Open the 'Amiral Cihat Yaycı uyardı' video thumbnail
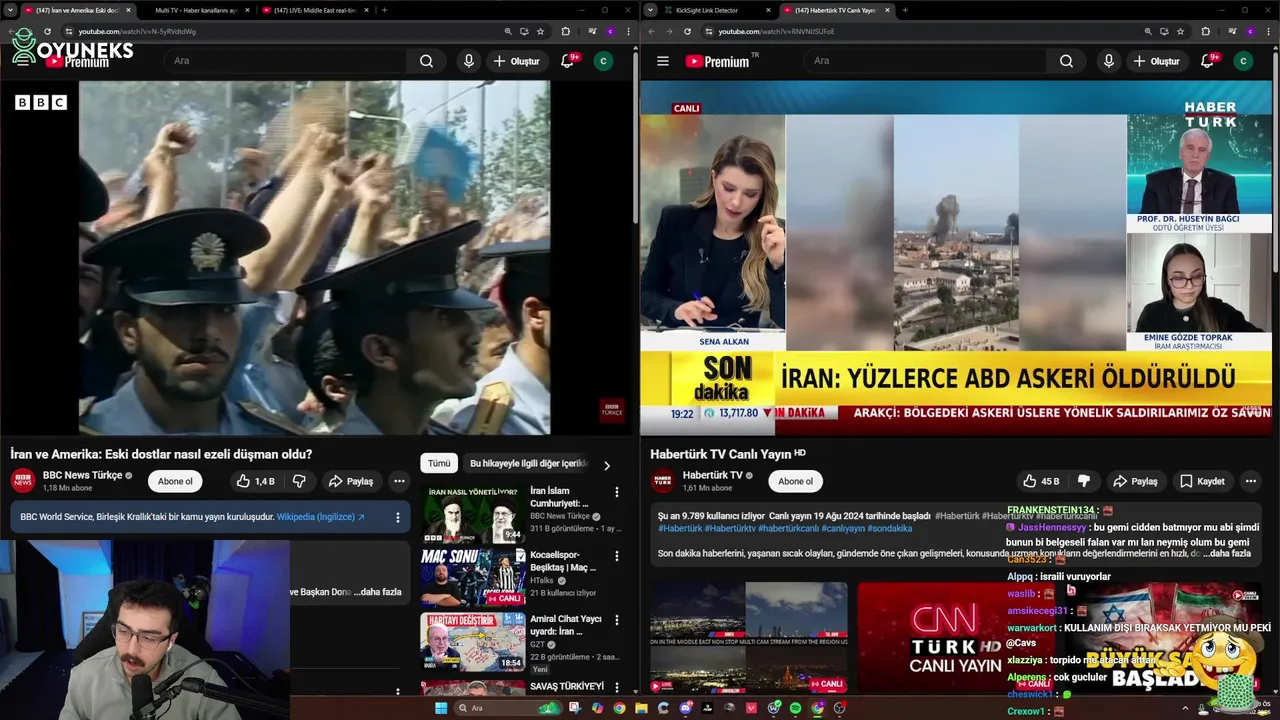Screen dimensions: 1280x720 [x=472, y=641]
